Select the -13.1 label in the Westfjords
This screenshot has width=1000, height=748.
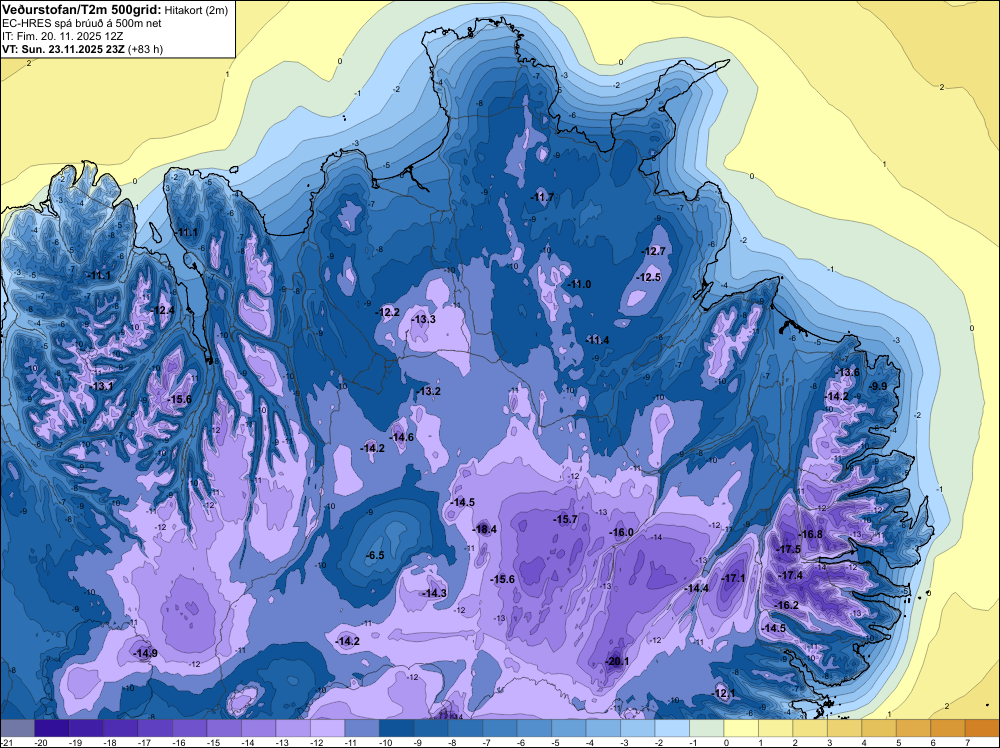pyautogui.click(x=101, y=386)
